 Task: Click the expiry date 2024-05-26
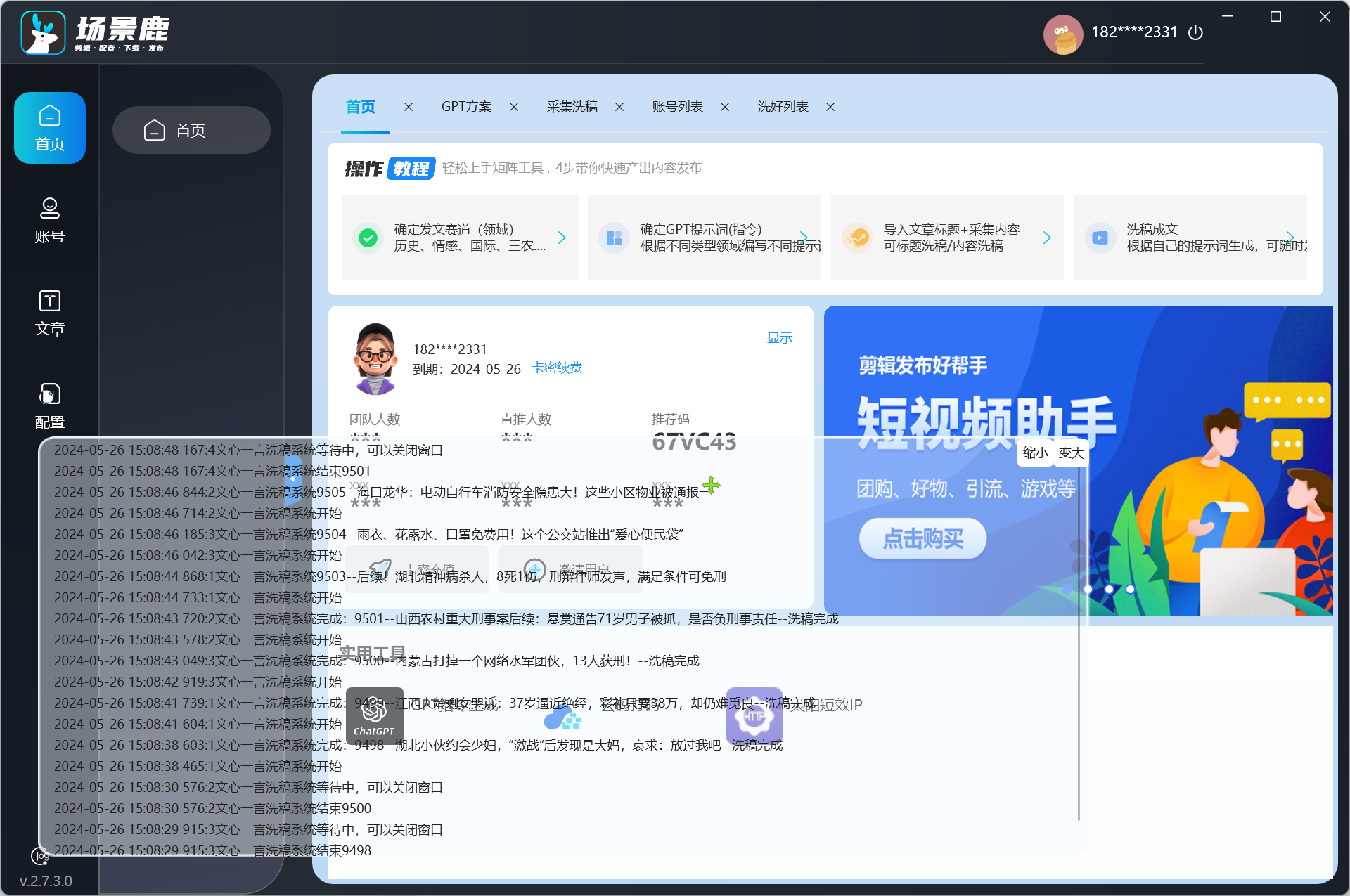pos(485,369)
